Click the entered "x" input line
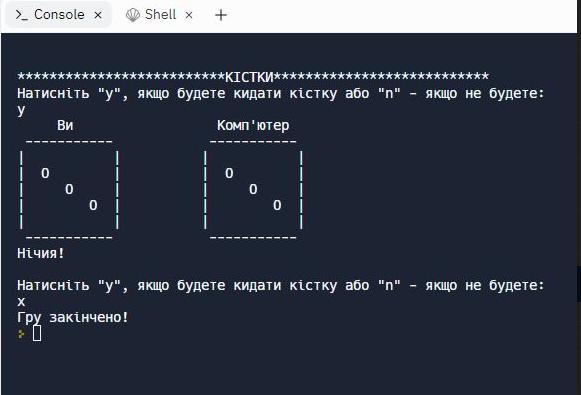The image size is (581, 395). pos(21,302)
